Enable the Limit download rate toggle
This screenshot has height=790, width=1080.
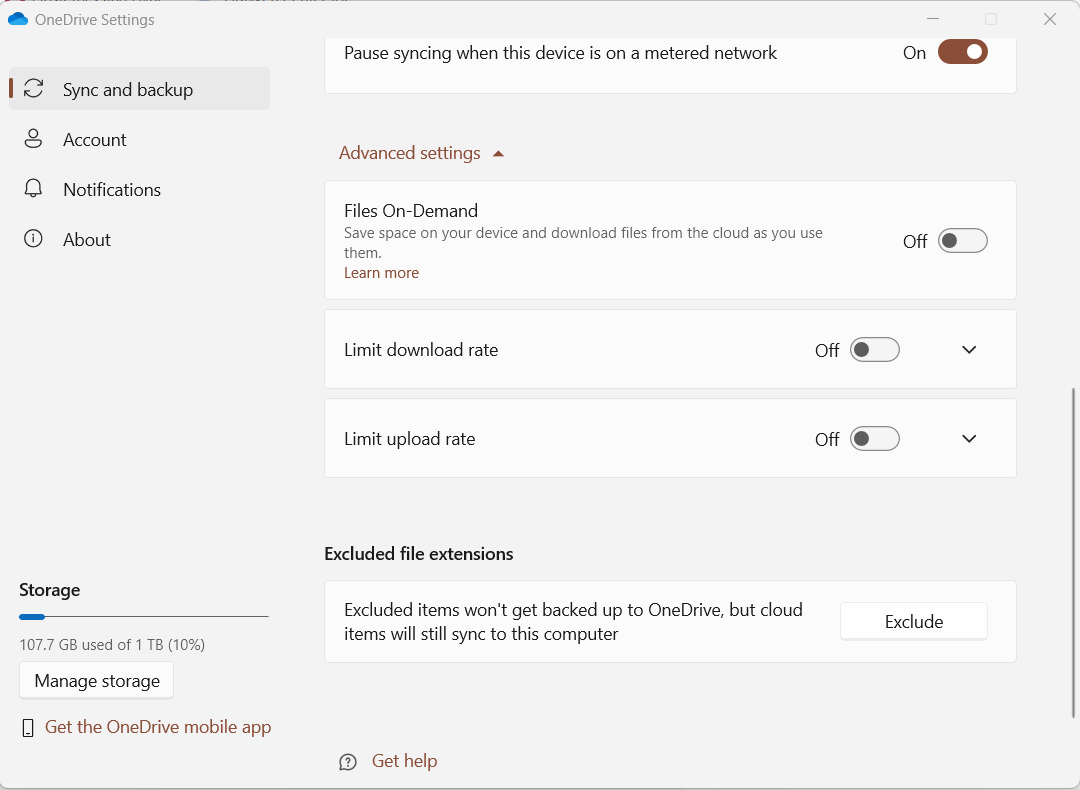click(874, 349)
